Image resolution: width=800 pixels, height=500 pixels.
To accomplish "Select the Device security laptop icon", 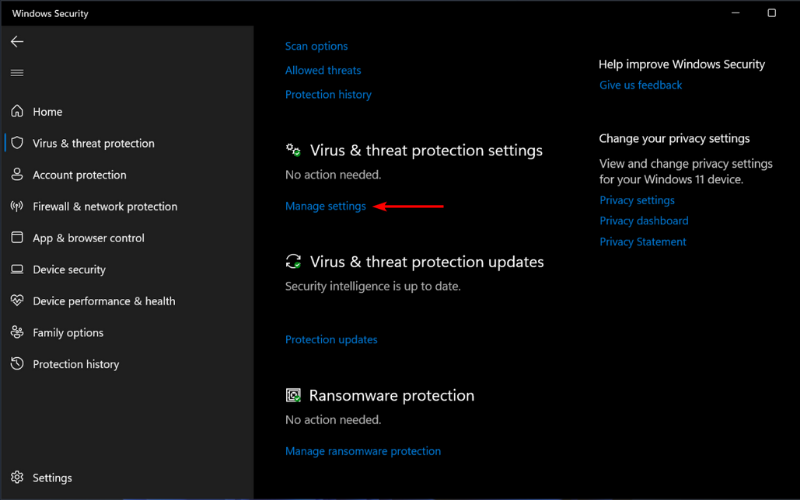I will (17, 269).
